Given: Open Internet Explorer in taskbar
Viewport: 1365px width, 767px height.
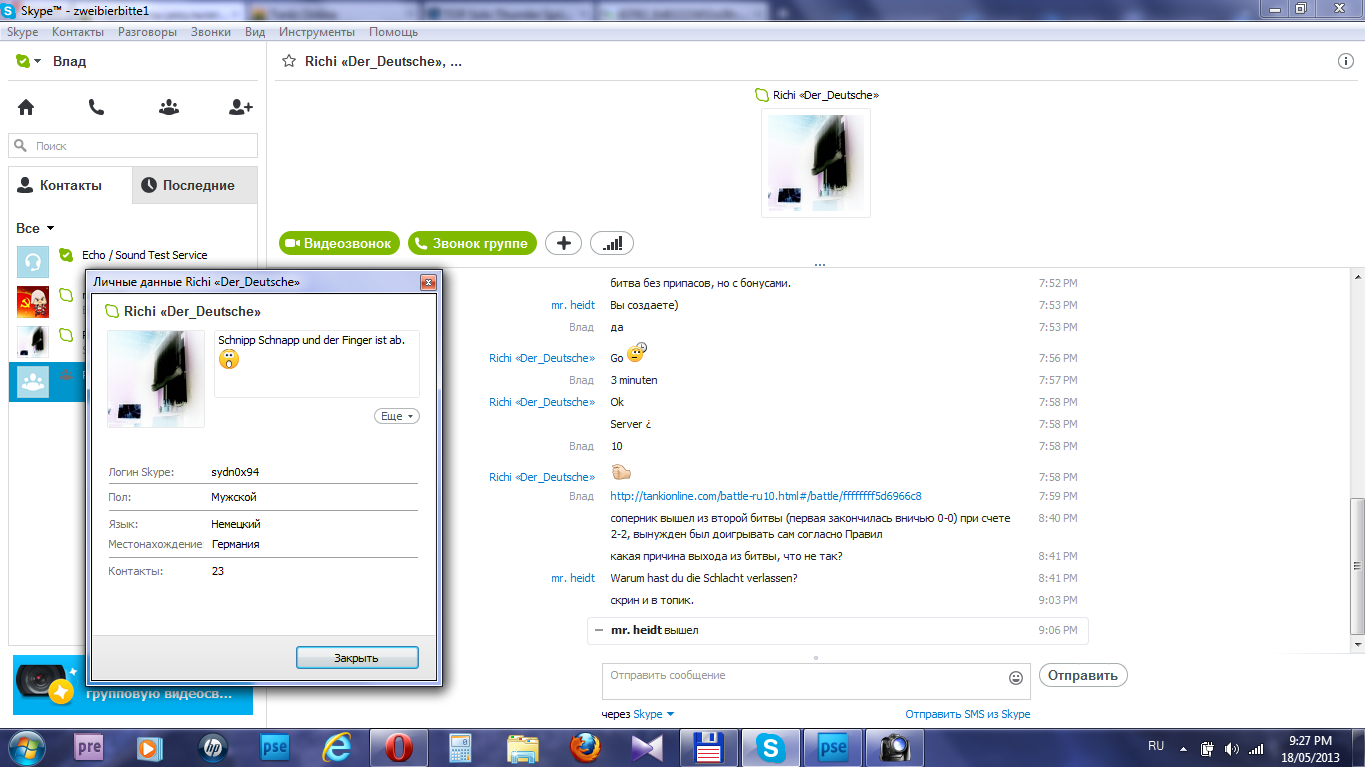Looking at the screenshot, I should 337,747.
